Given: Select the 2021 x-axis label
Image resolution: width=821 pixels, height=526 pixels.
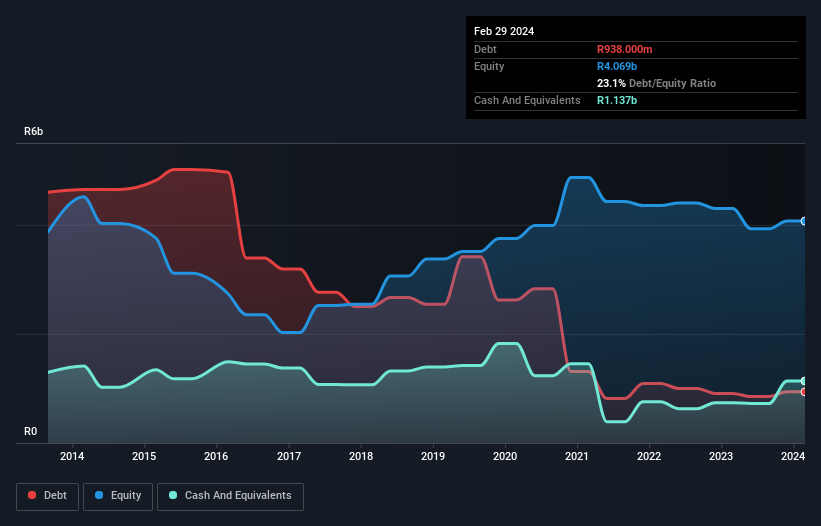Looking at the screenshot, I should click(577, 456).
